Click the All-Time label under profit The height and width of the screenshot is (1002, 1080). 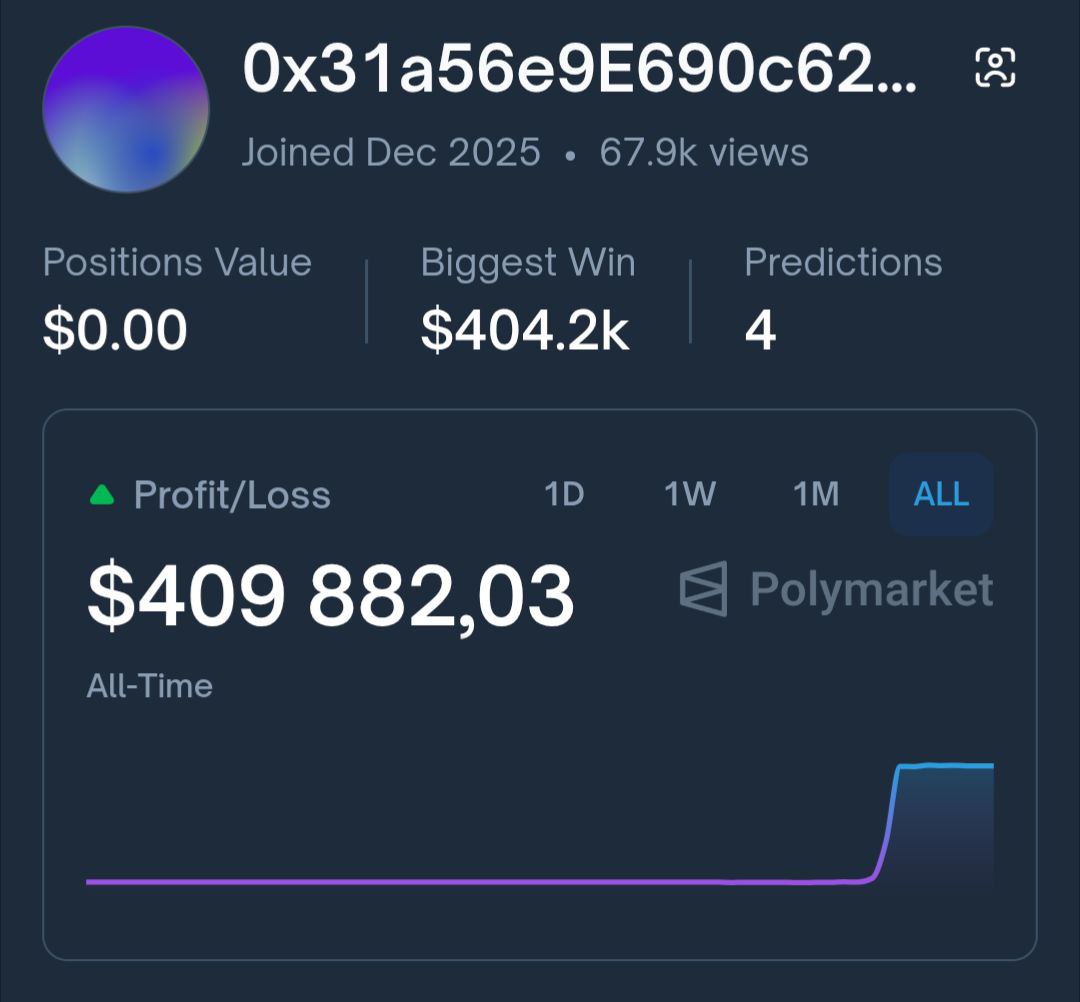tap(150, 686)
